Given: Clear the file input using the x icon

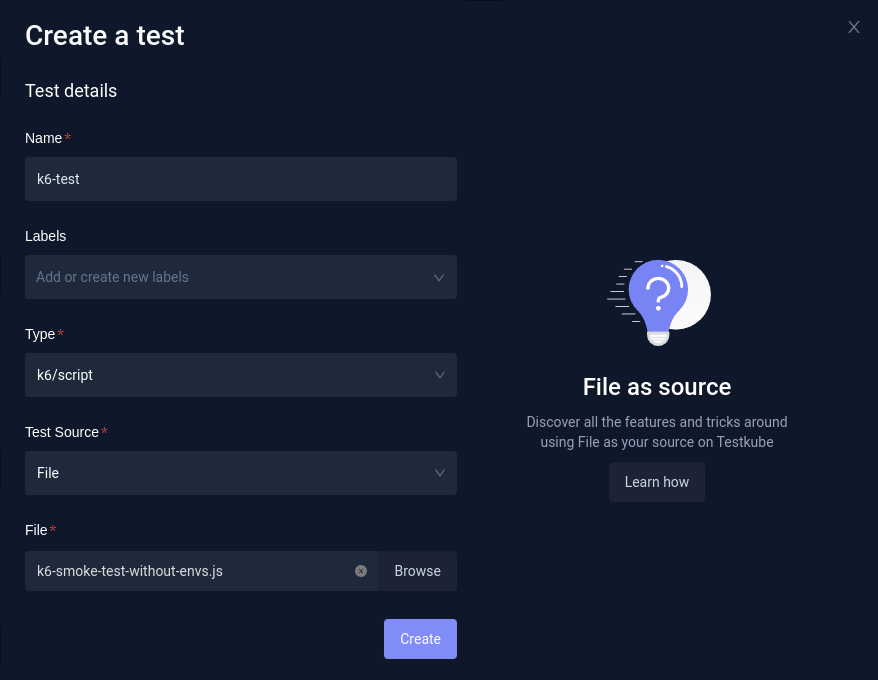Looking at the screenshot, I should pos(361,570).
